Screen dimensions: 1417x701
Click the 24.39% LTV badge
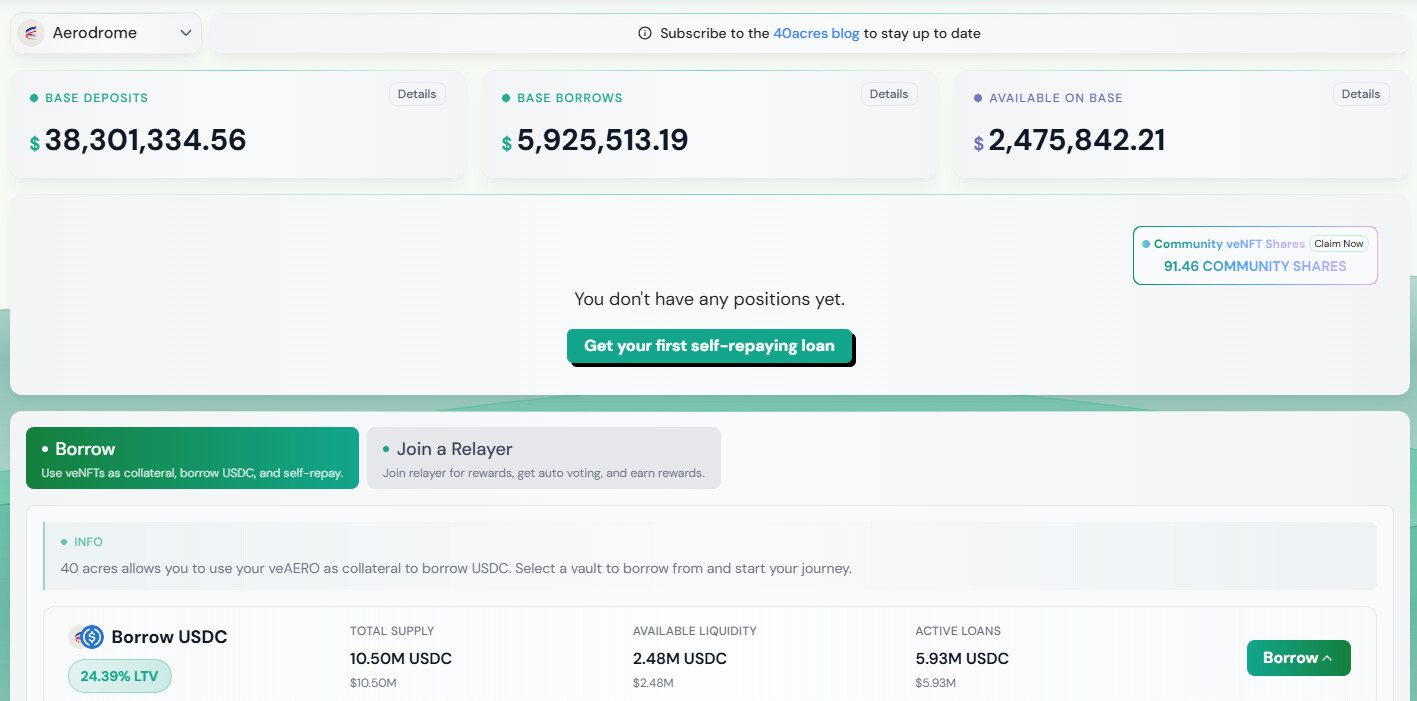click(119, 676)
